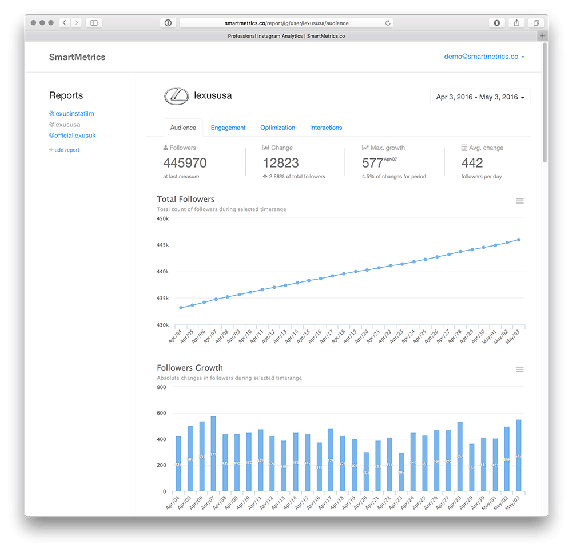The height and width of the screenshot is (551, 572).
Task: Click the Followers Growth chart title
Action: [x=189, y=367]
